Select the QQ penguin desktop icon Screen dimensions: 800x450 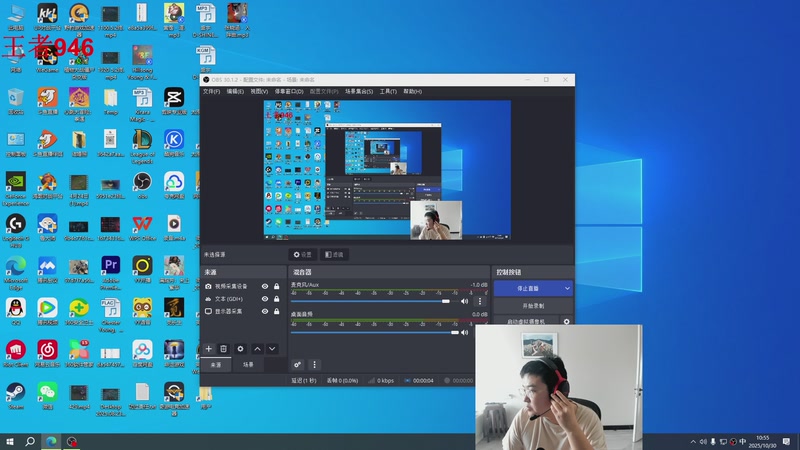pos(16,312)
